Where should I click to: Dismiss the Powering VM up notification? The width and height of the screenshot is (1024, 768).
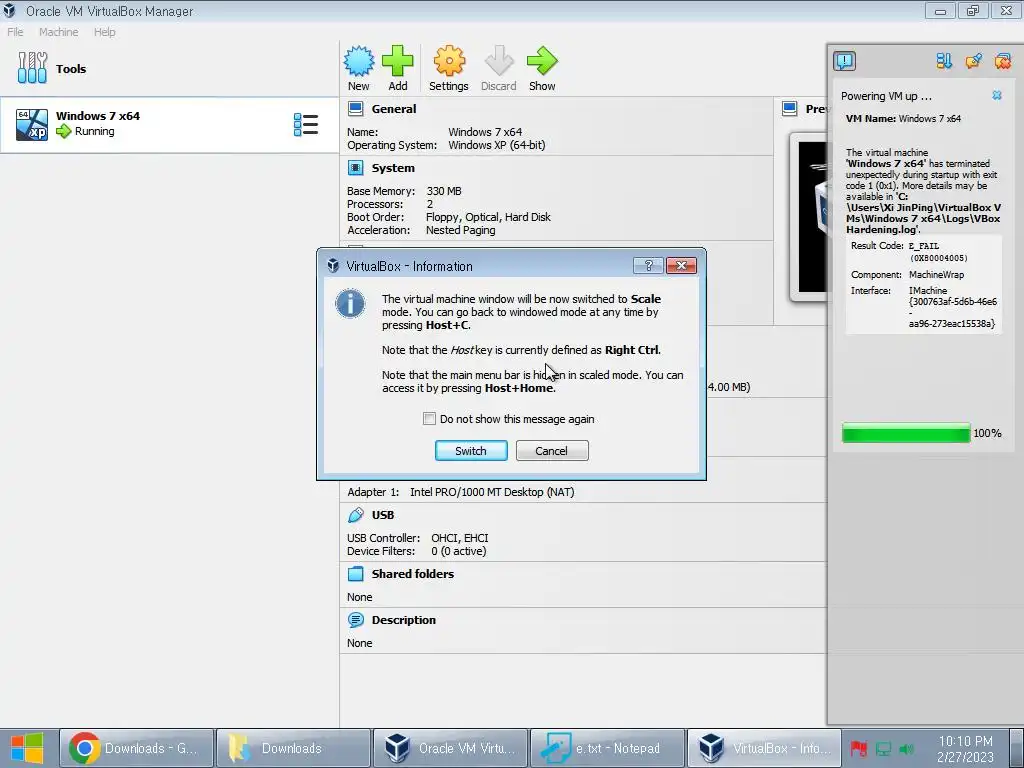coord(997,95)
